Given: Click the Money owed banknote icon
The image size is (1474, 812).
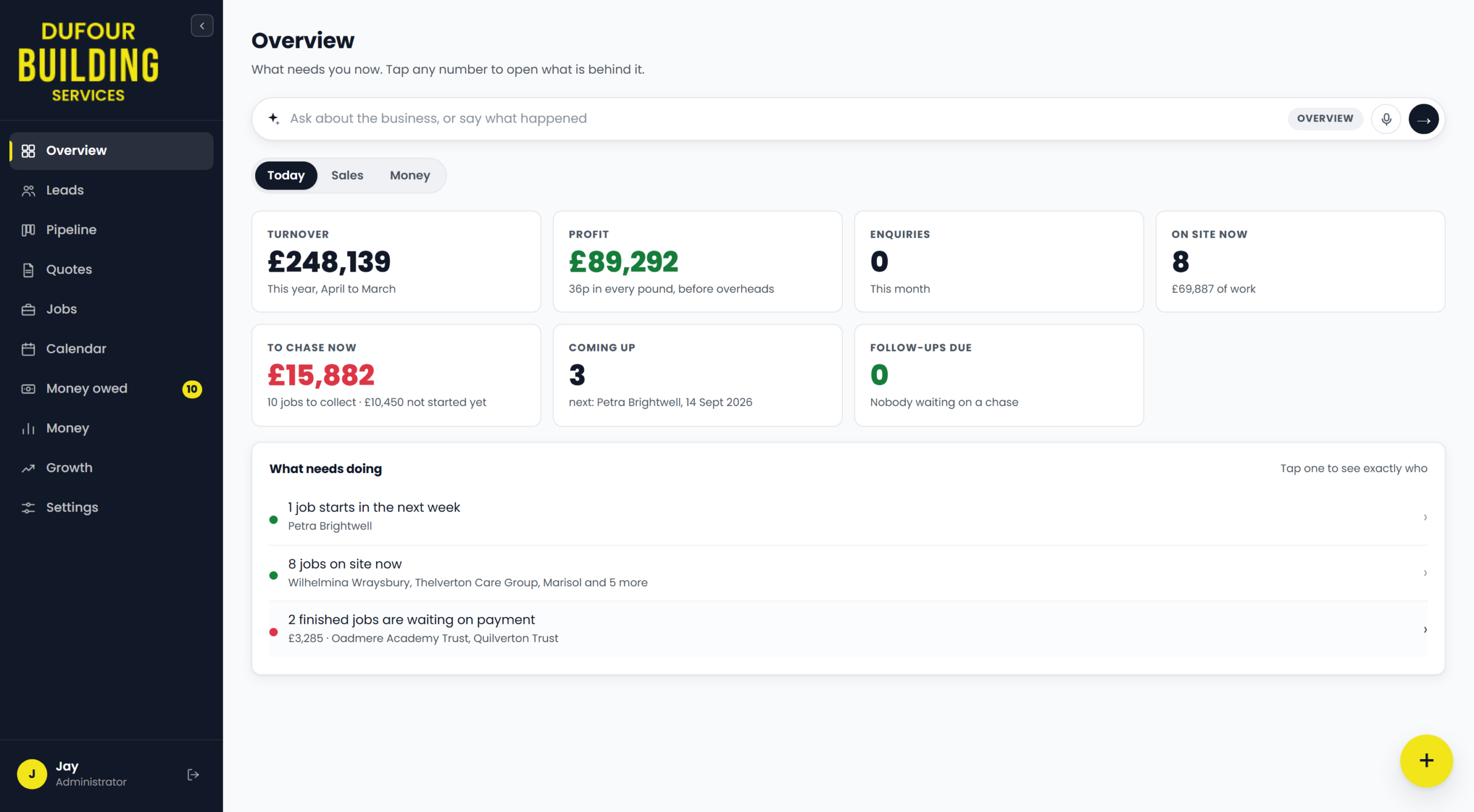Looking at the screenshot, I should pyautogui.click(x=28, y=389).
